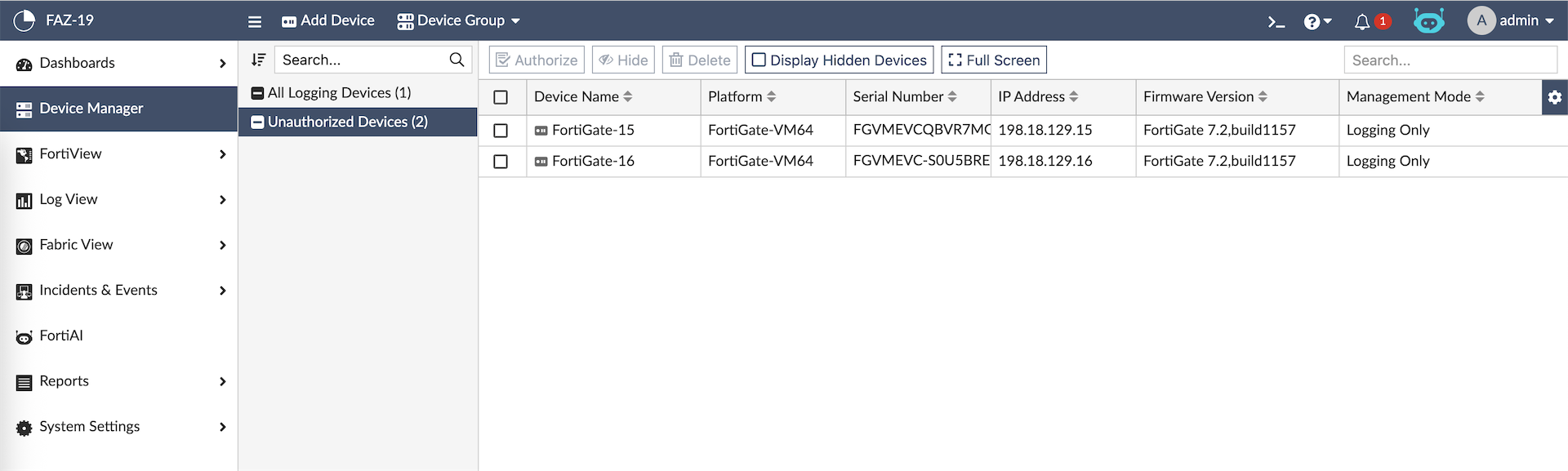
Task: Expand the admin user menu
Action: 1511,20
